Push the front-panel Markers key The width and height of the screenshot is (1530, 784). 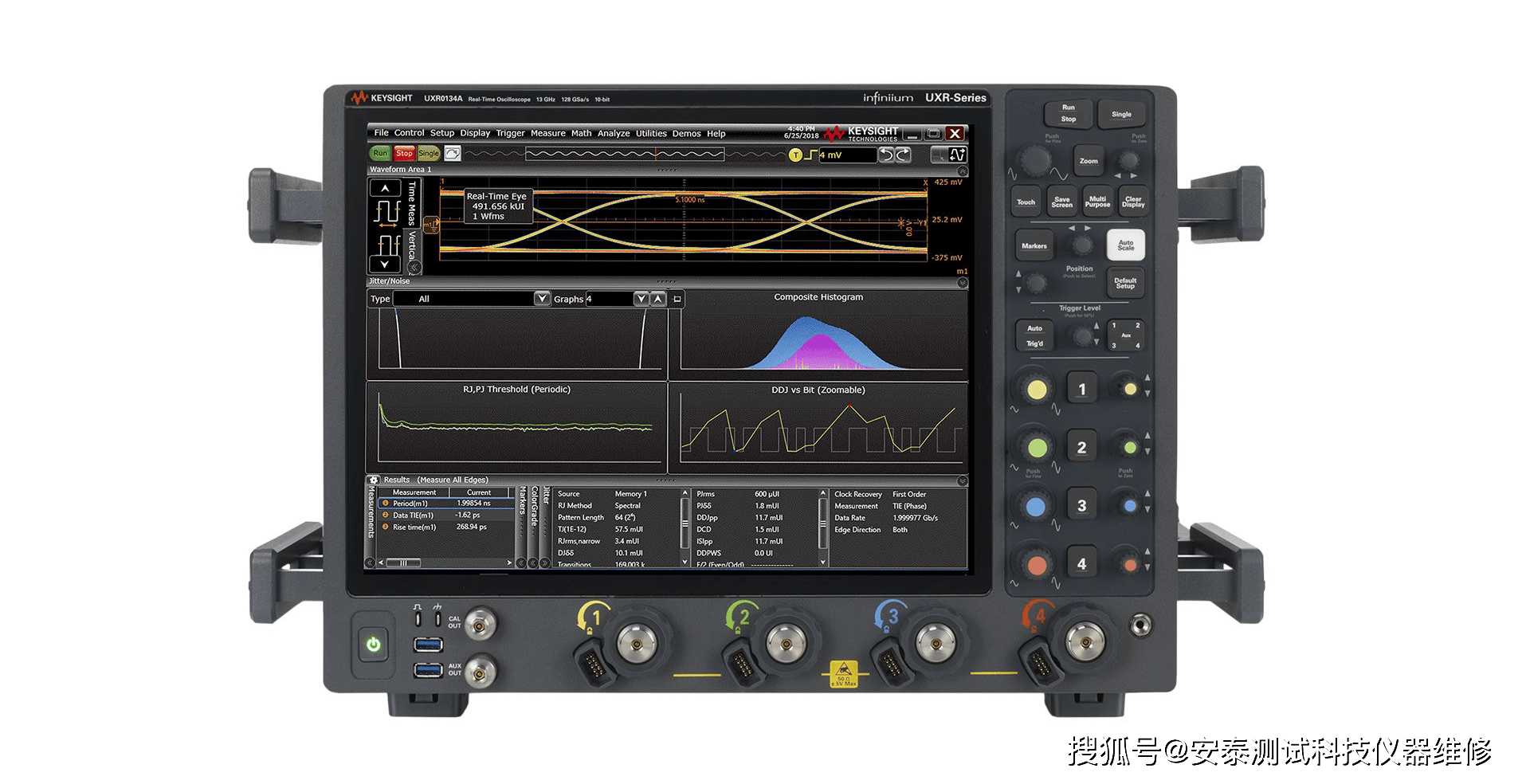tap(1034, 246)
